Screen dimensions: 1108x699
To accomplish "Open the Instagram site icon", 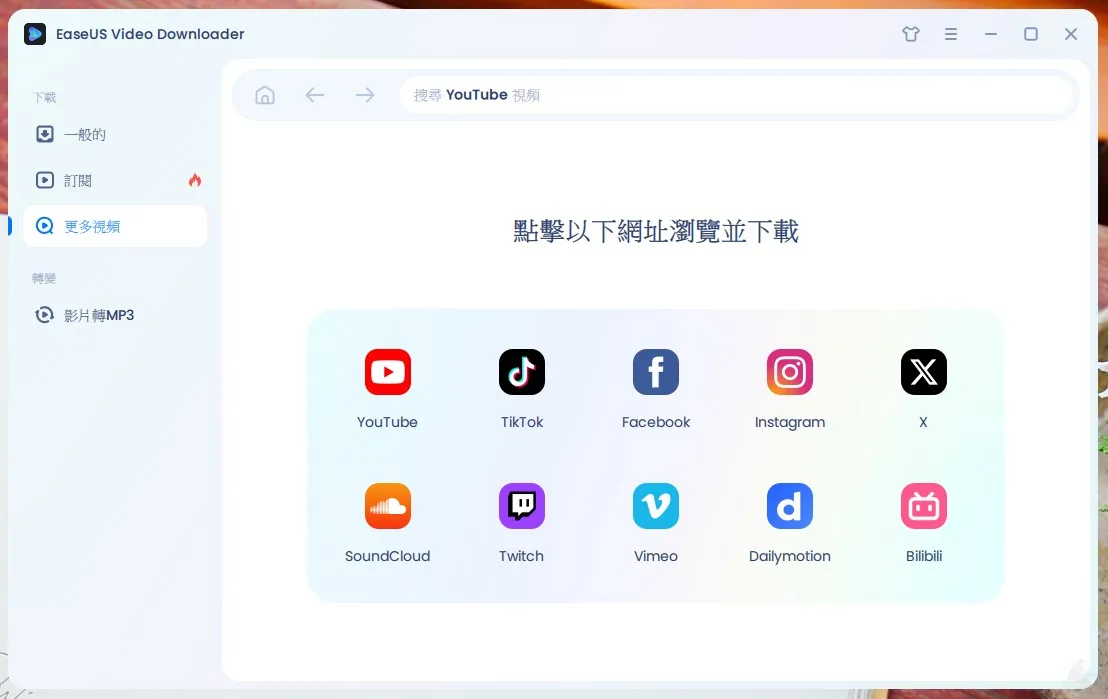I will click(790, 372).
